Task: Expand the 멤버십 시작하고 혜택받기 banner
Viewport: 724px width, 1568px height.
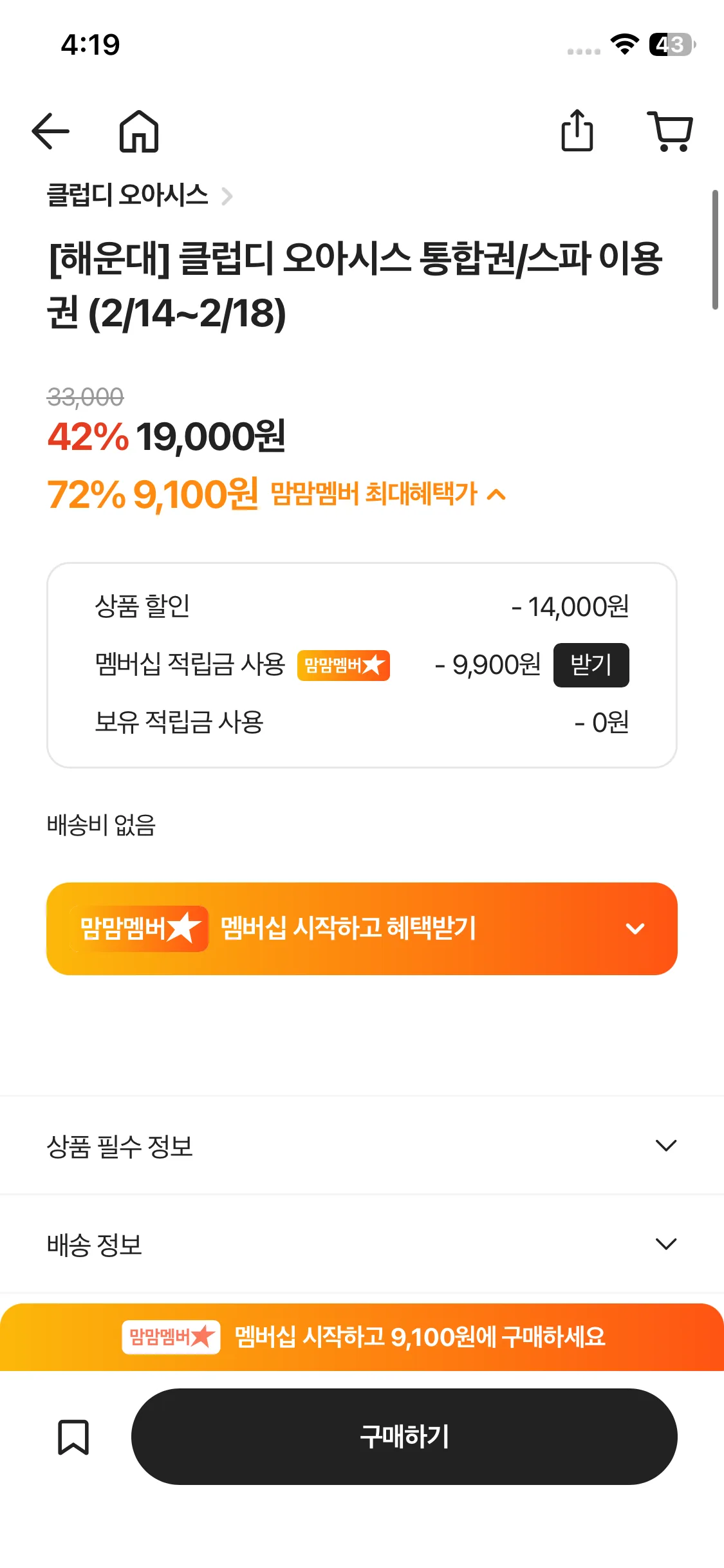Action: [x=635, y=928]
